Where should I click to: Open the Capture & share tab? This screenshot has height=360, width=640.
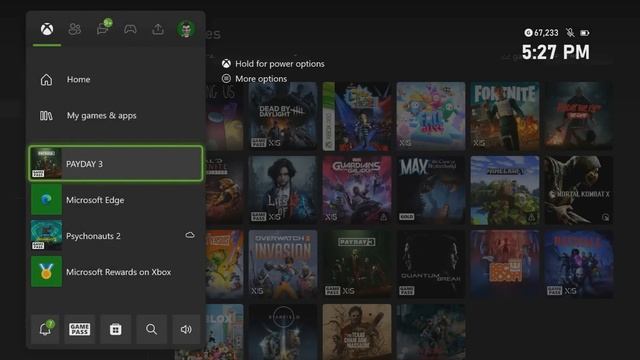coord(158,29)
